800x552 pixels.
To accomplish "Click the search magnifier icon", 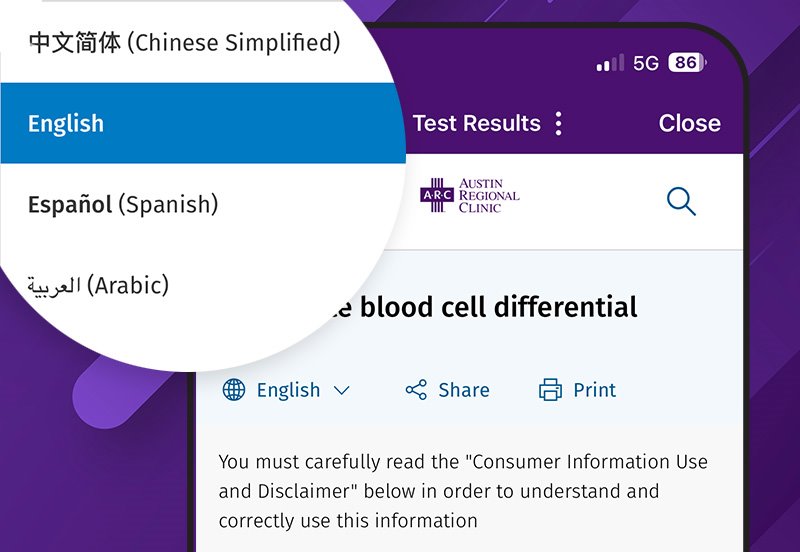I will [x=681, y=201].
